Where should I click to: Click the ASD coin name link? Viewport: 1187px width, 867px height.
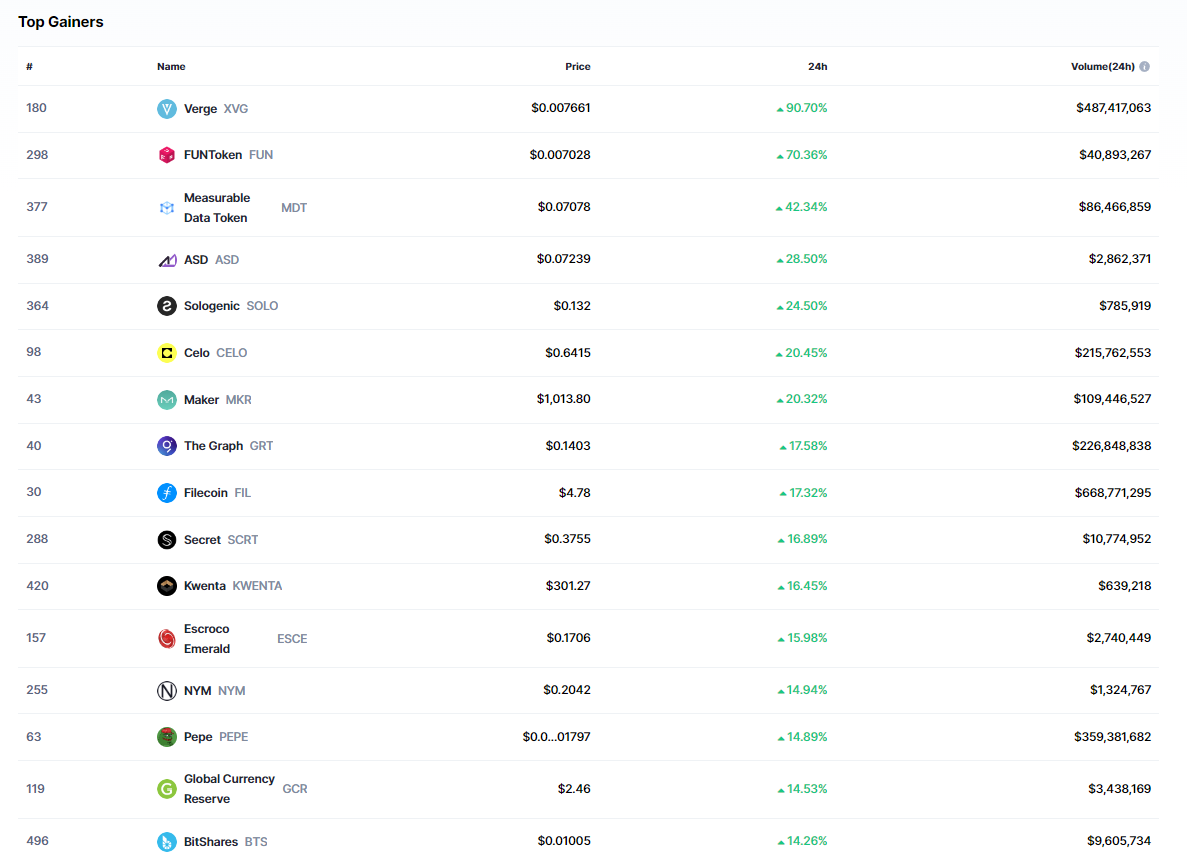(x=196, y=260)
